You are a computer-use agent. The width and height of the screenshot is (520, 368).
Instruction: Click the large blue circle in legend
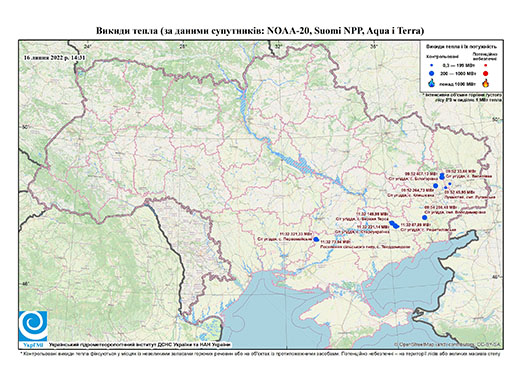click(432, 73)
